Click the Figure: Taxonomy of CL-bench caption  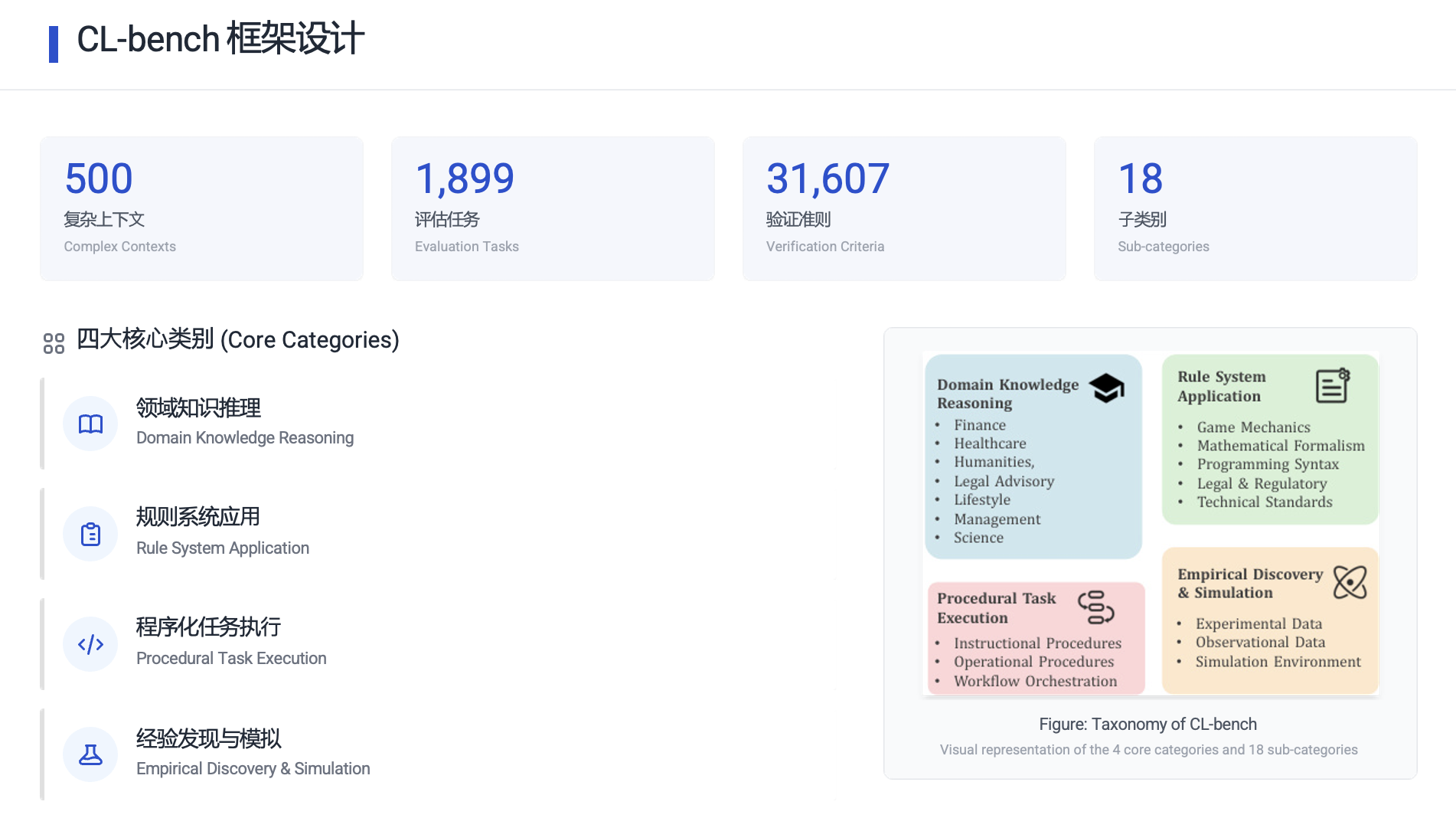point(1147,724)
